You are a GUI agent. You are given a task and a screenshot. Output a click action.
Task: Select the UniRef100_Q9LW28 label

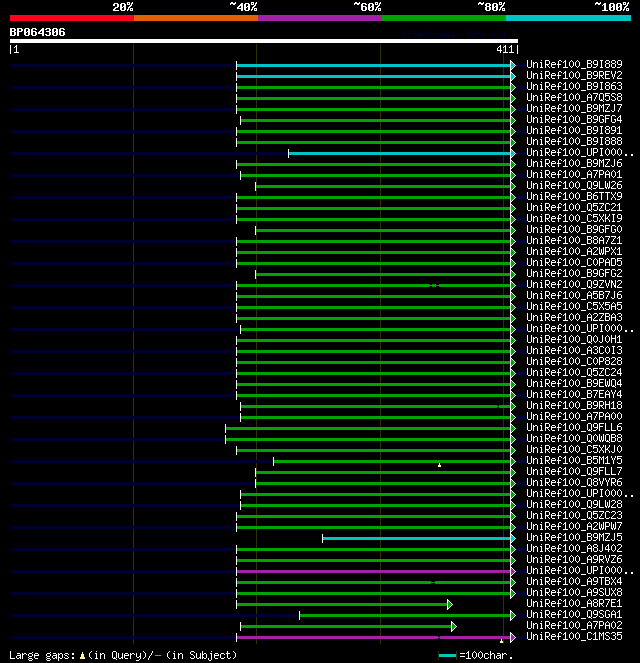point(574,504)
